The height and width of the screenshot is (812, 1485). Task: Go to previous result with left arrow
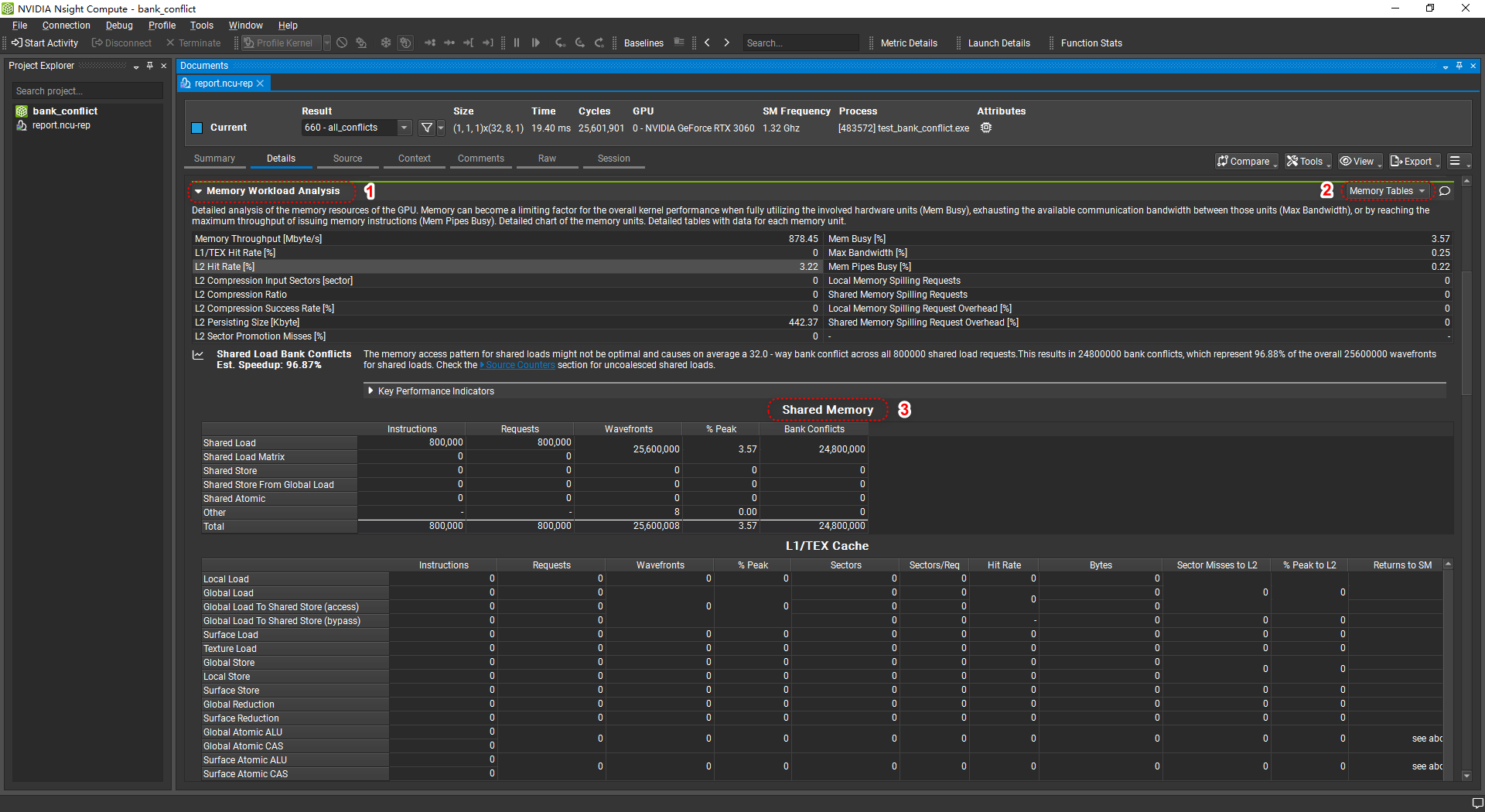coord(707,43)
